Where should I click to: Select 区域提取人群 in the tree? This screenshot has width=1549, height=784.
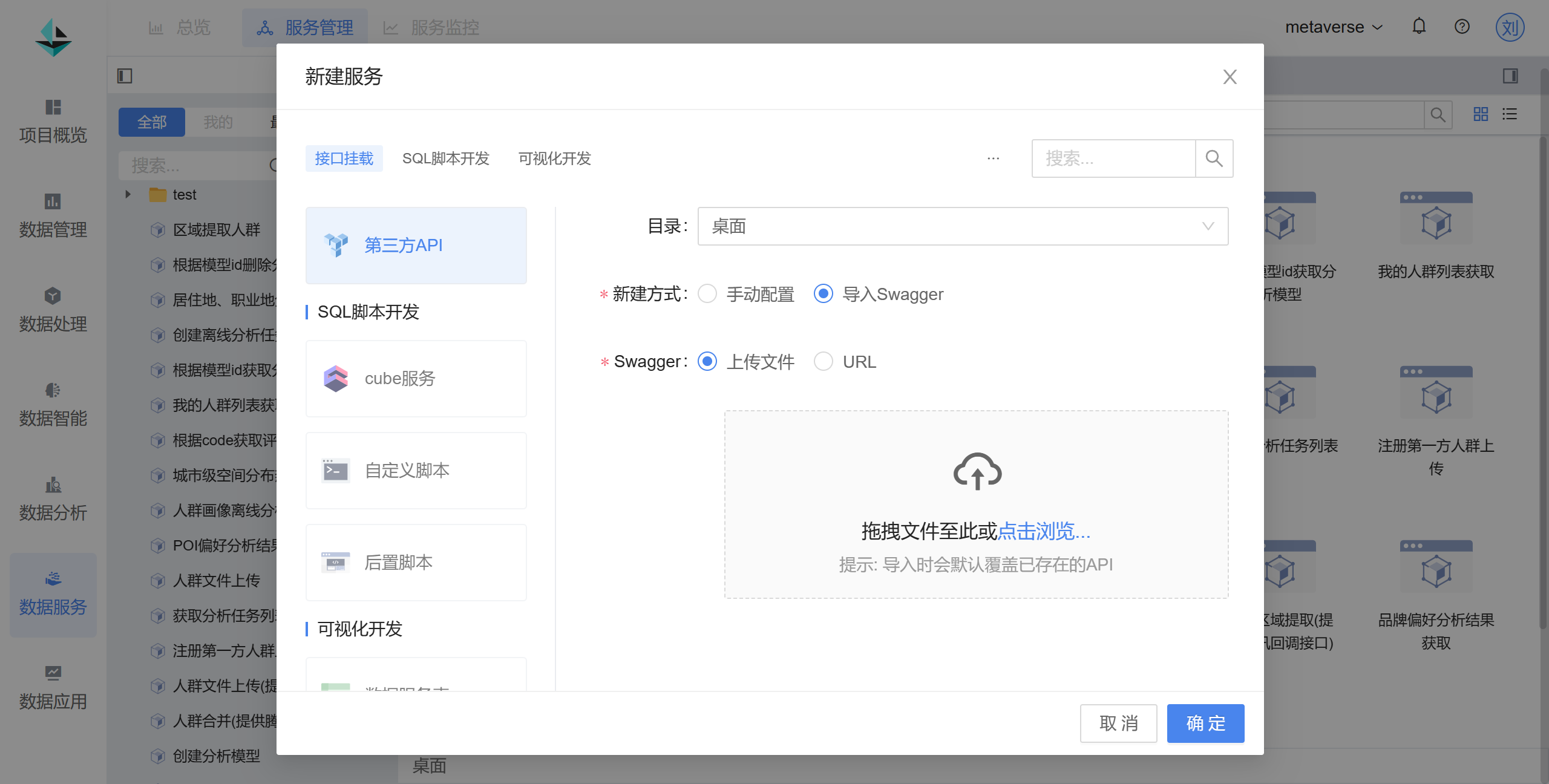tap(216, 230)
